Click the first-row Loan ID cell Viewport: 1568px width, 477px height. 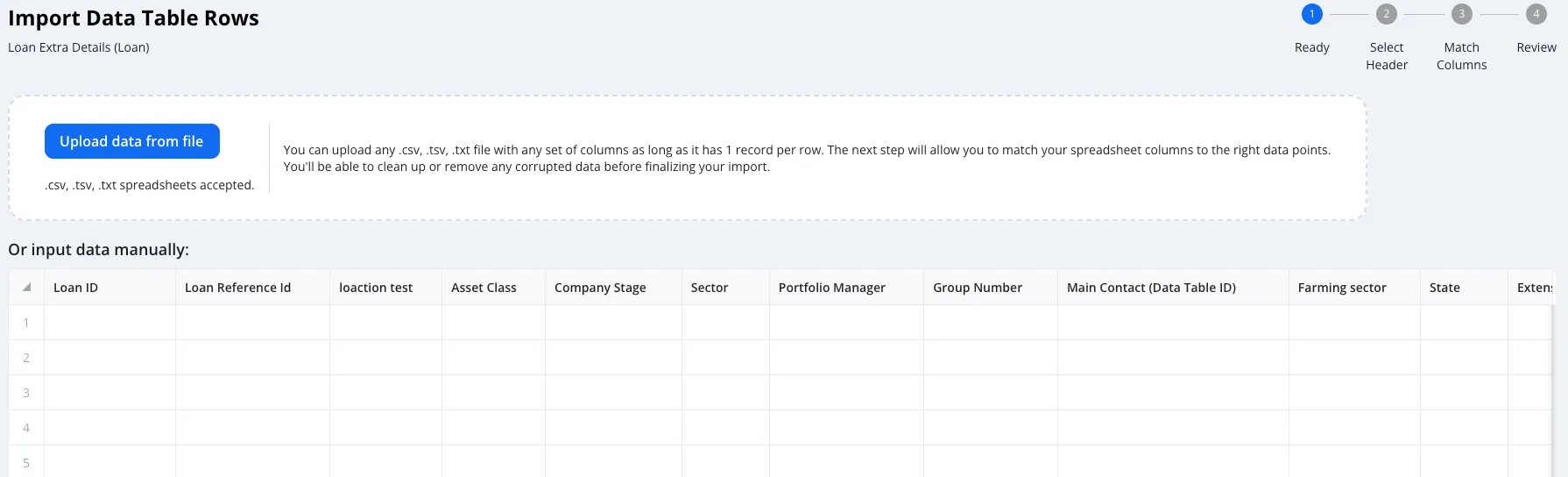coord(109,323)
